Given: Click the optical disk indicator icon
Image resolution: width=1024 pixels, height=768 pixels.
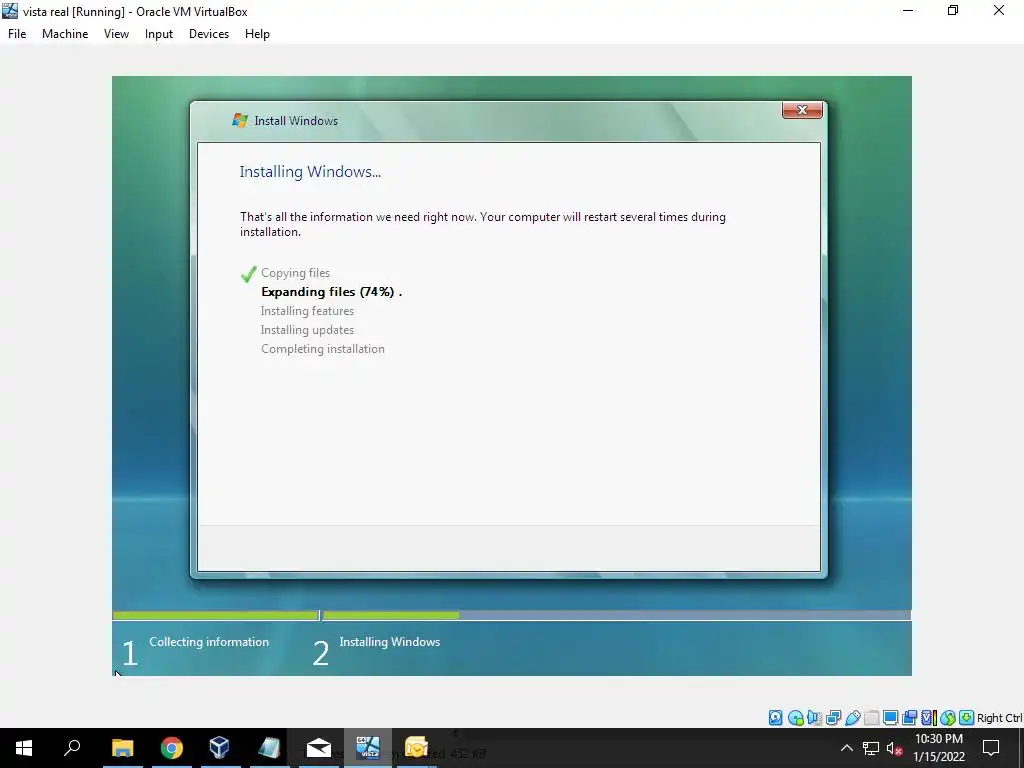Looking at the screenshot, I should click(x=795, y=718).
